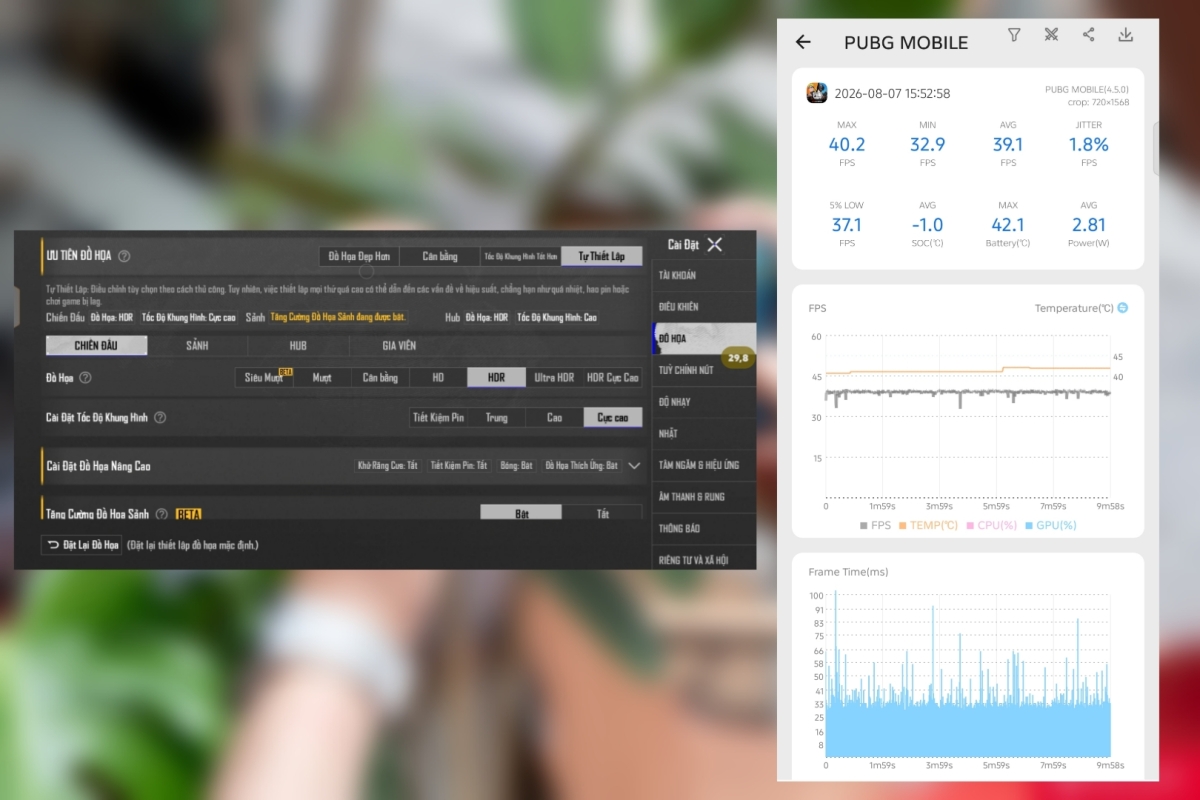The image size is (1200, 800).
Task: Set frame rate to Cao
Action: (554, 417)
